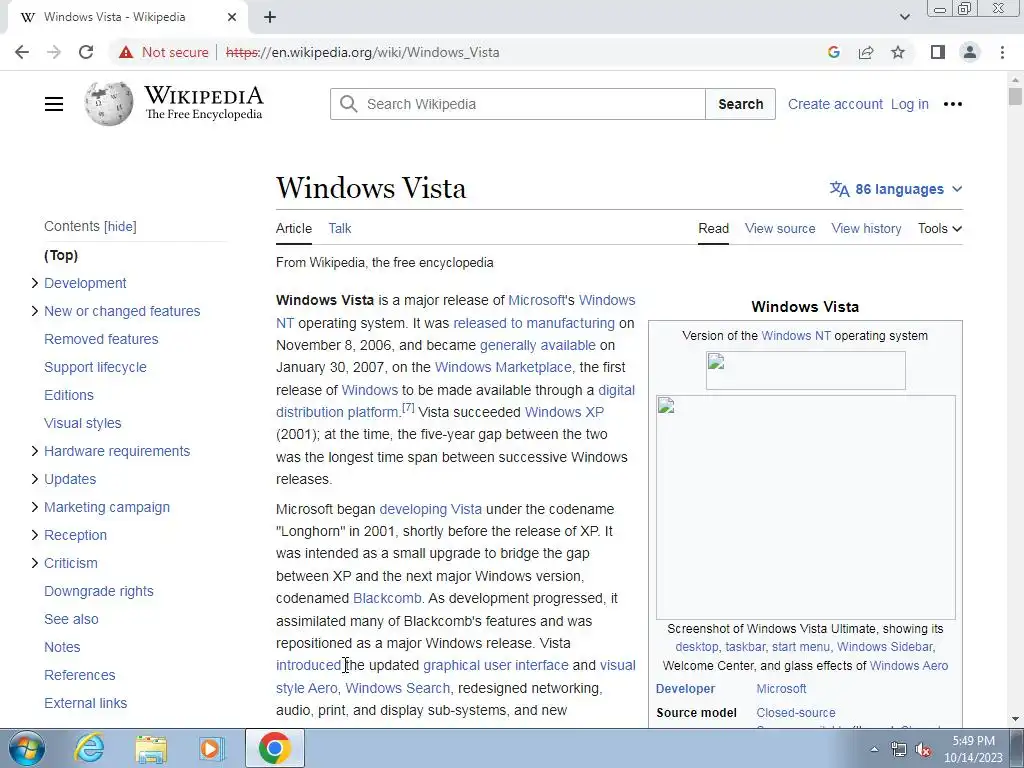
Task: Expand the Updates section chevron
Action: pos(35,479)
